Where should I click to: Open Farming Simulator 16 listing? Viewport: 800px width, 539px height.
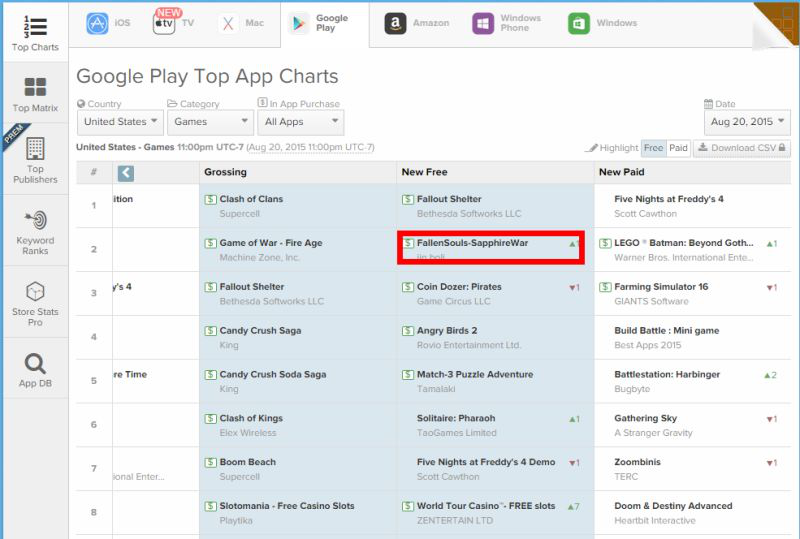pos(661,287)
